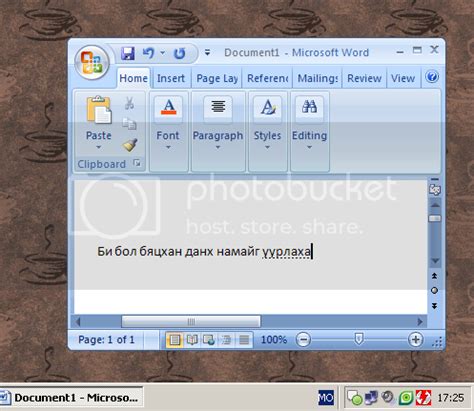Click the Page: 1 of 1 status indicator

pos(106,340)
